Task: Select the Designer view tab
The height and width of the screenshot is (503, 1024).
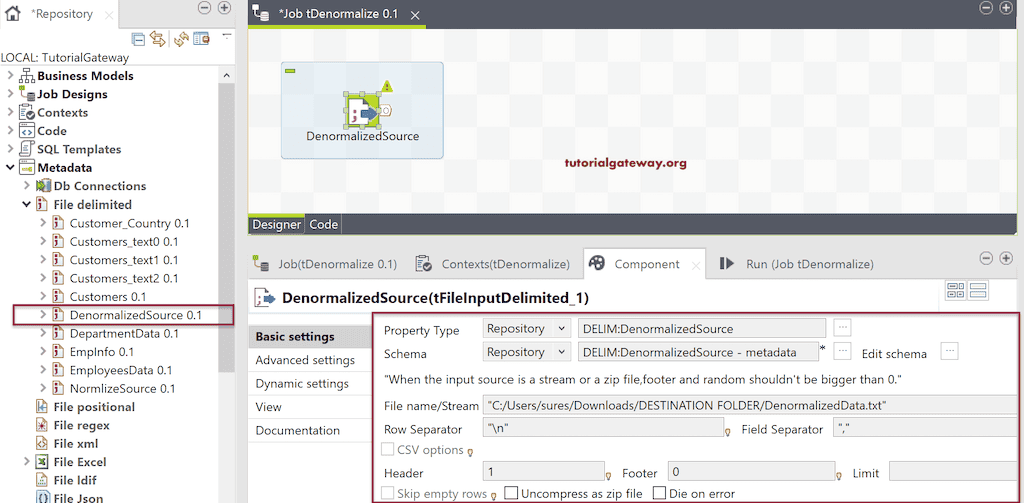Action: click(x=276, y=225)
